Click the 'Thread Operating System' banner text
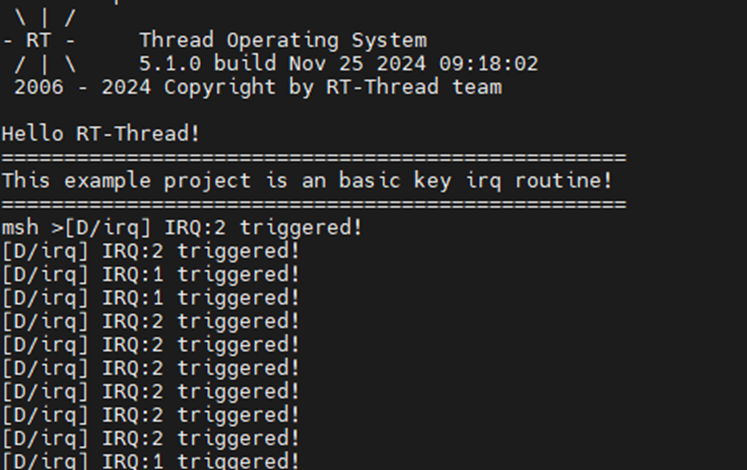This screenshot has width=747, height=470. [283, 41]
